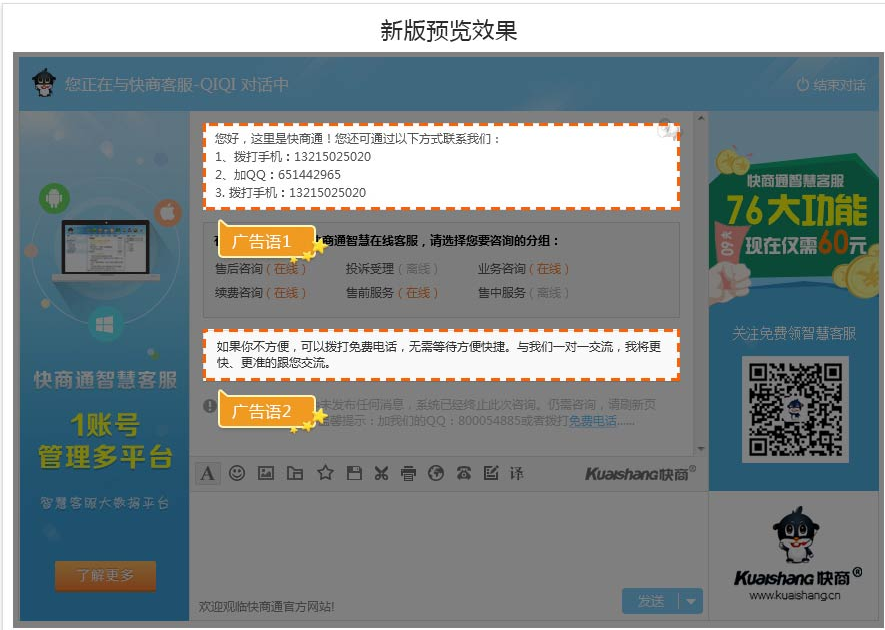Click the Kuaishang logo in toolbar
885x630 pixels.
click(x=641, y=473)
